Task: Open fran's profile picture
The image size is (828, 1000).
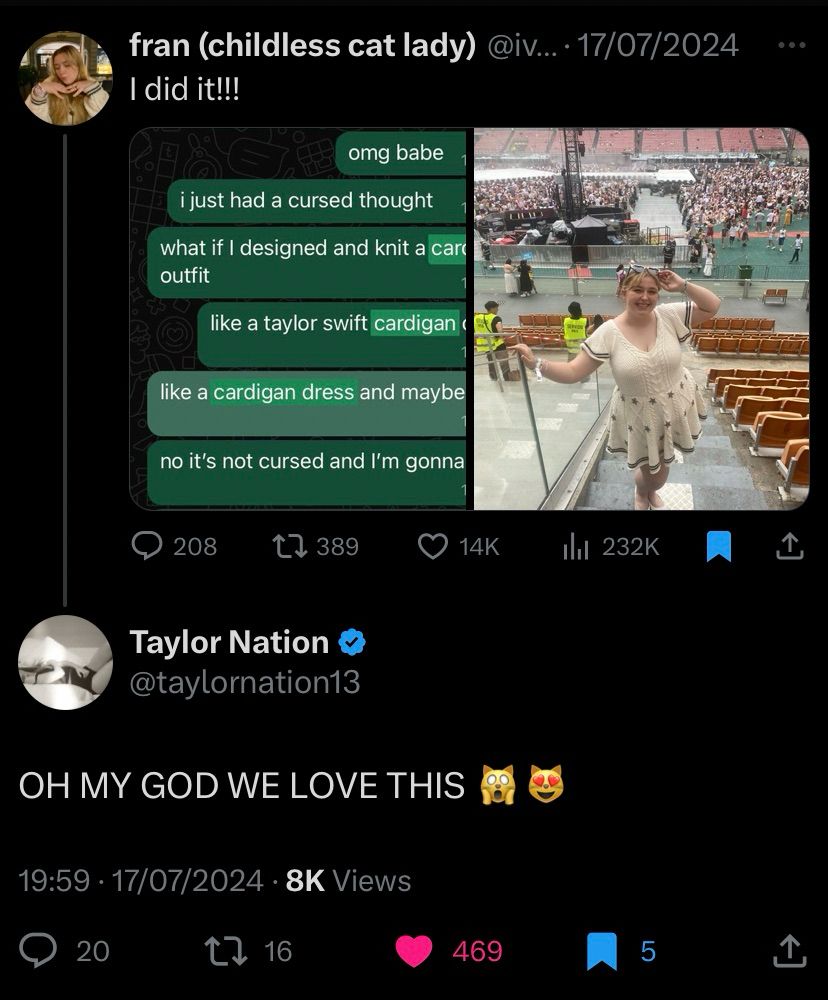Action: pyautogui.click(x=66, y=78)
